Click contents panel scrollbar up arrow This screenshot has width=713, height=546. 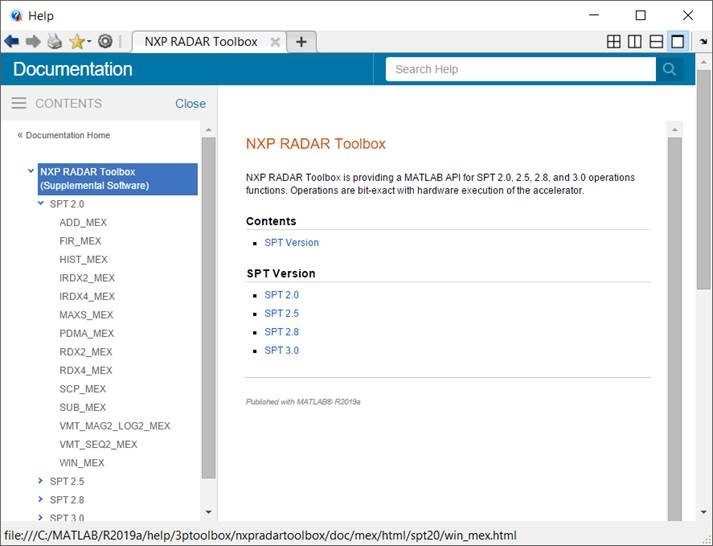[x=208, y=130]
